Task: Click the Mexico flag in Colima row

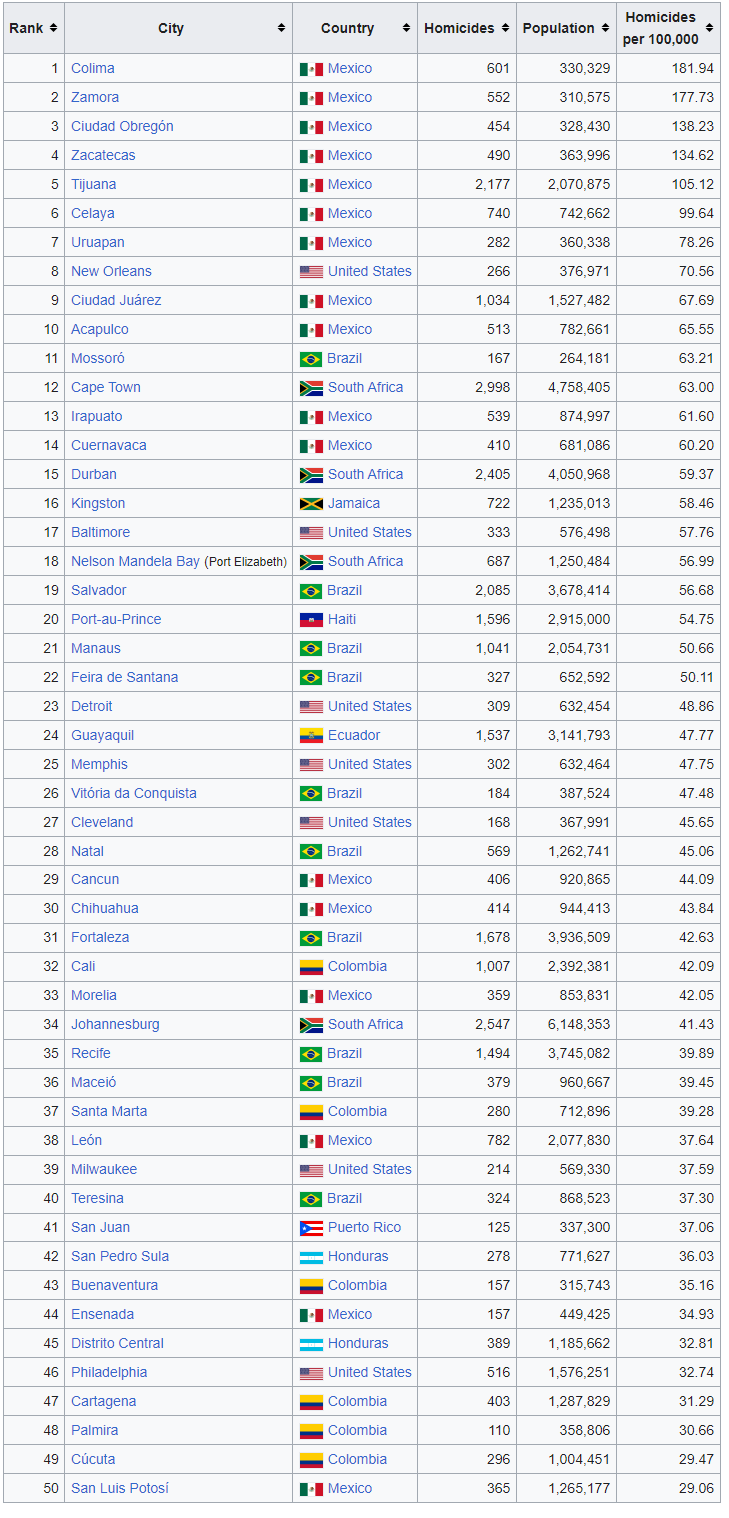Action: [311, 69]
